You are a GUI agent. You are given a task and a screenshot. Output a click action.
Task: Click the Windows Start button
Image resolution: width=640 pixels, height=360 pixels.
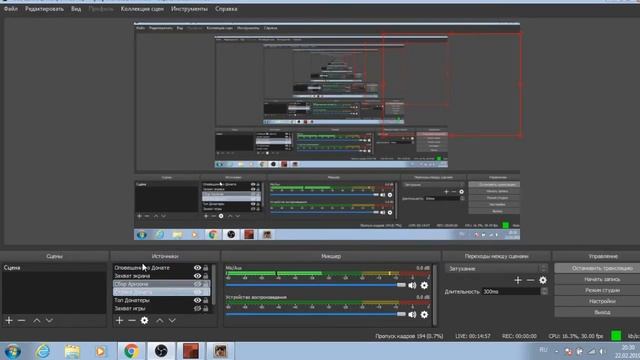[x=13, y=351]
